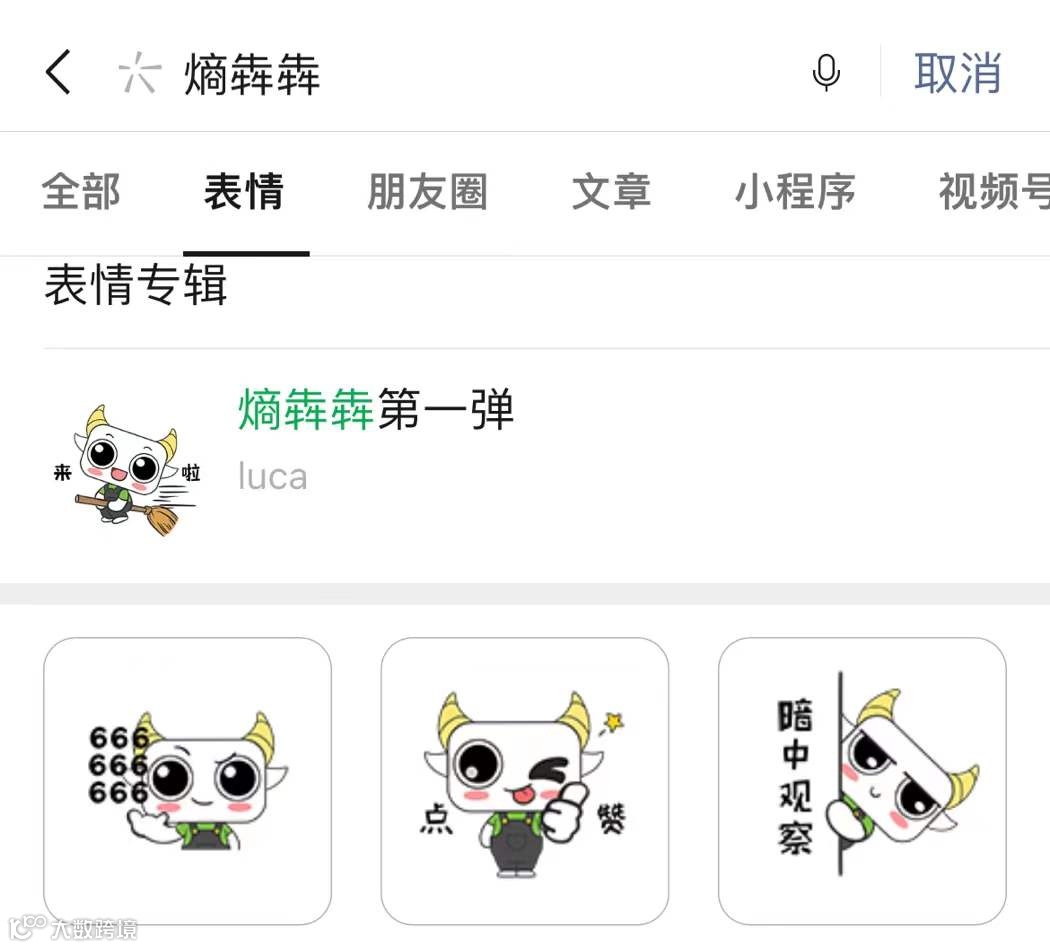Open the 小程序 tab

(795, 191)
